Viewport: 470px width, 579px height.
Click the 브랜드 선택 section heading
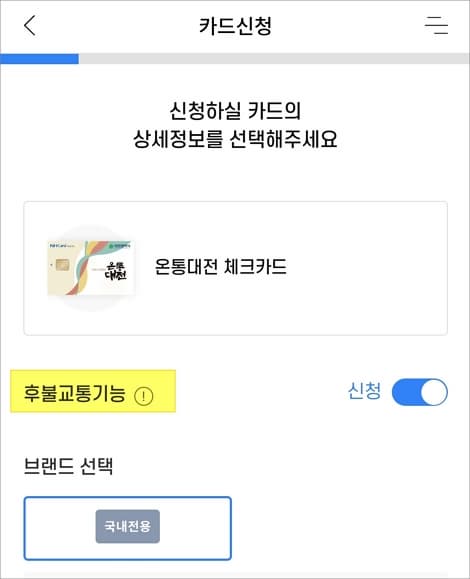(68, 466)
